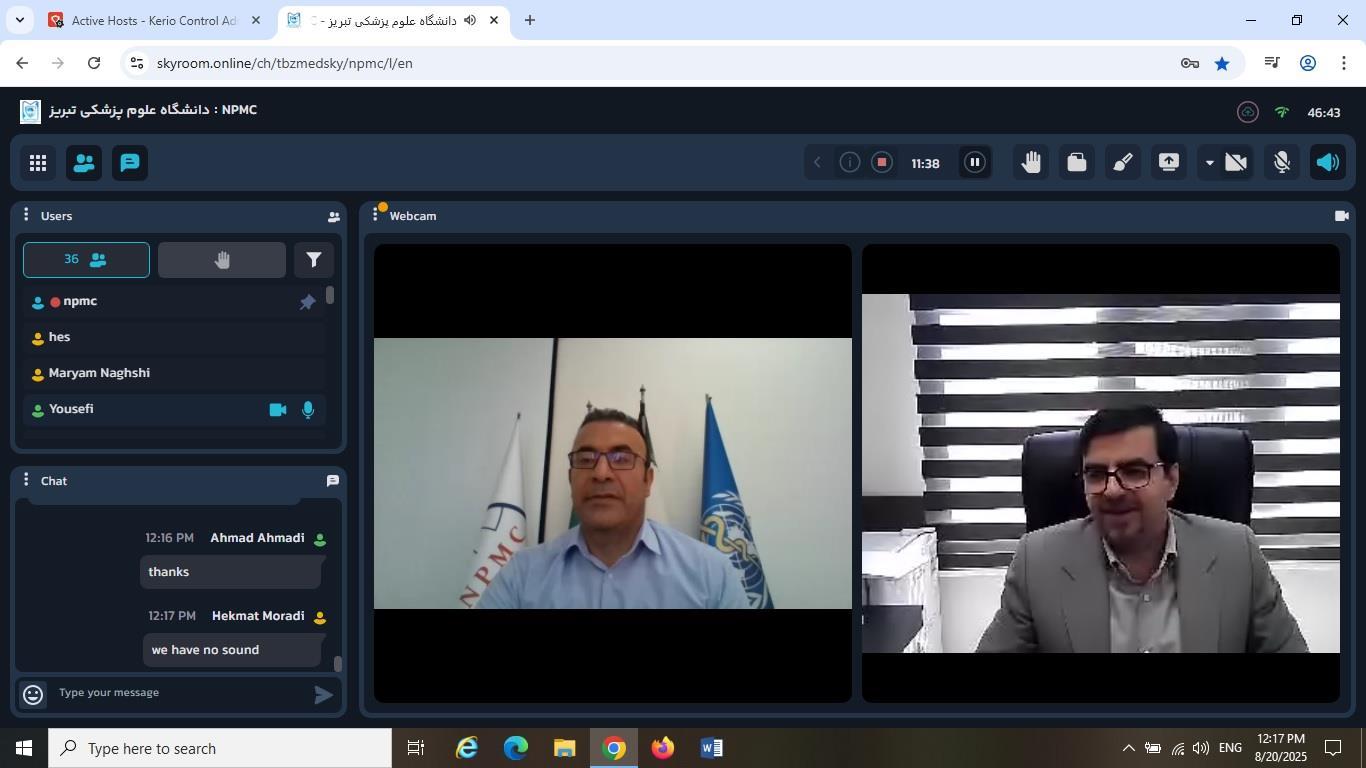The width and height of the screenshot is (1366, 768).
Task: Click the raise hand icon in toolbar
Action: pos(1031,163)
